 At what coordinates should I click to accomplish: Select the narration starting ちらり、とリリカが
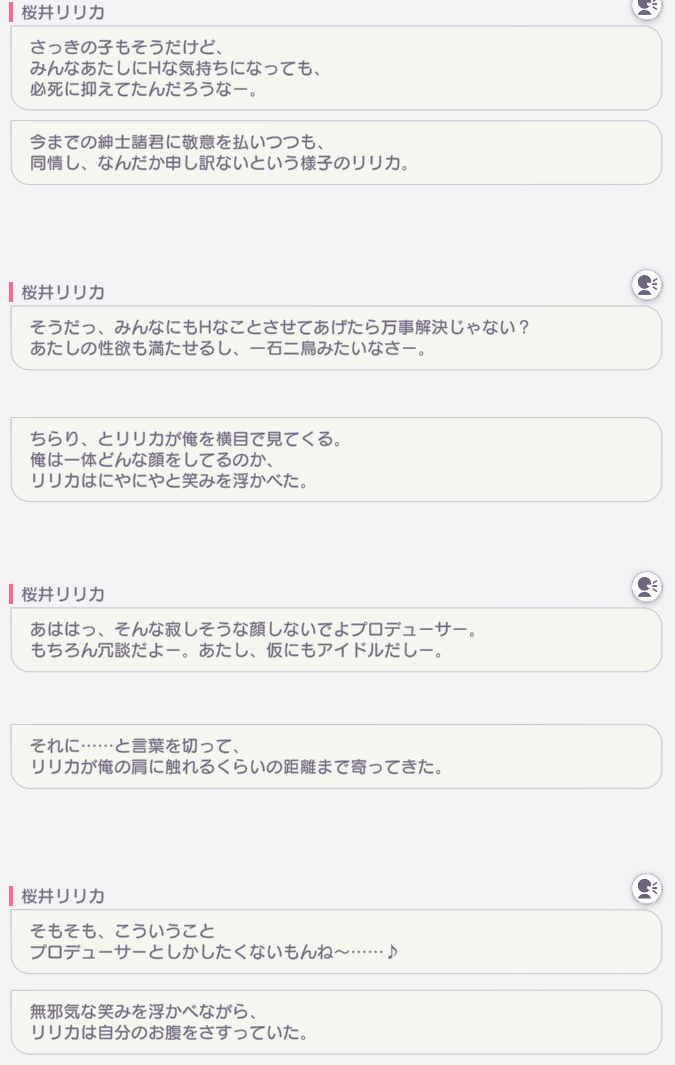[x=336, y=460]
